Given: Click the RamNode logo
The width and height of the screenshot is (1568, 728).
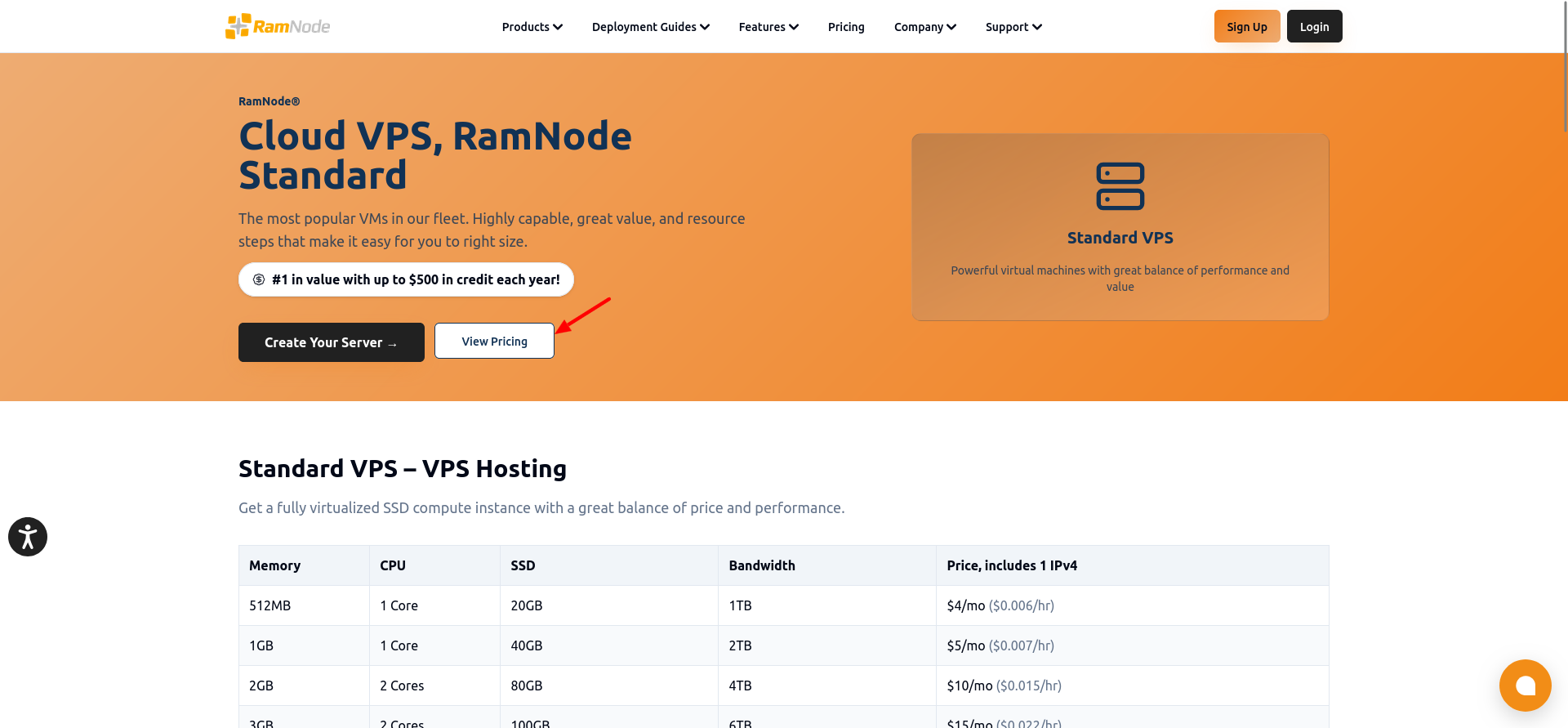Looking at the screenshot, I should pos(278,26).
